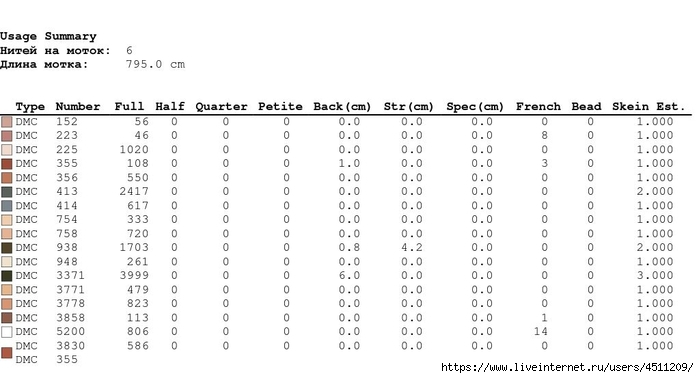
Task: Click the Skein Est. column header
Action: 648,107
